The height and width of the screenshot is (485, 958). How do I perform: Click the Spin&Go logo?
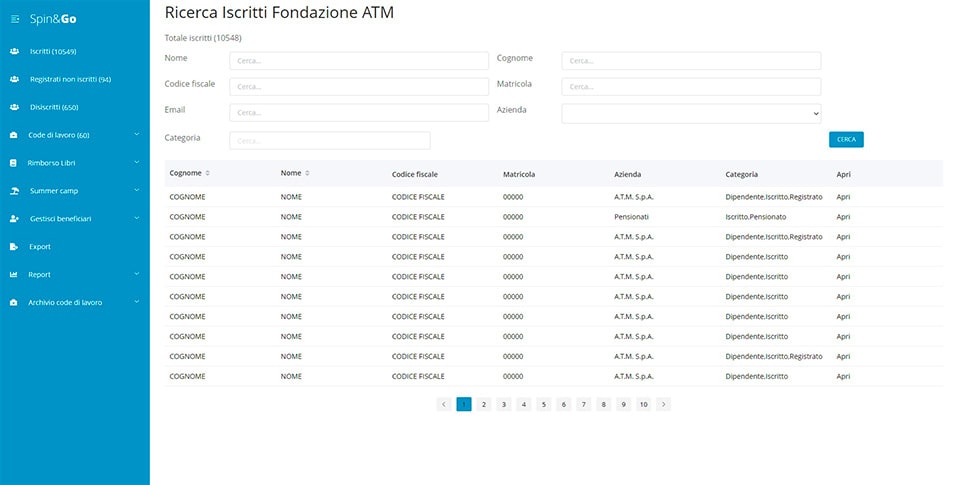click(53, 20)
